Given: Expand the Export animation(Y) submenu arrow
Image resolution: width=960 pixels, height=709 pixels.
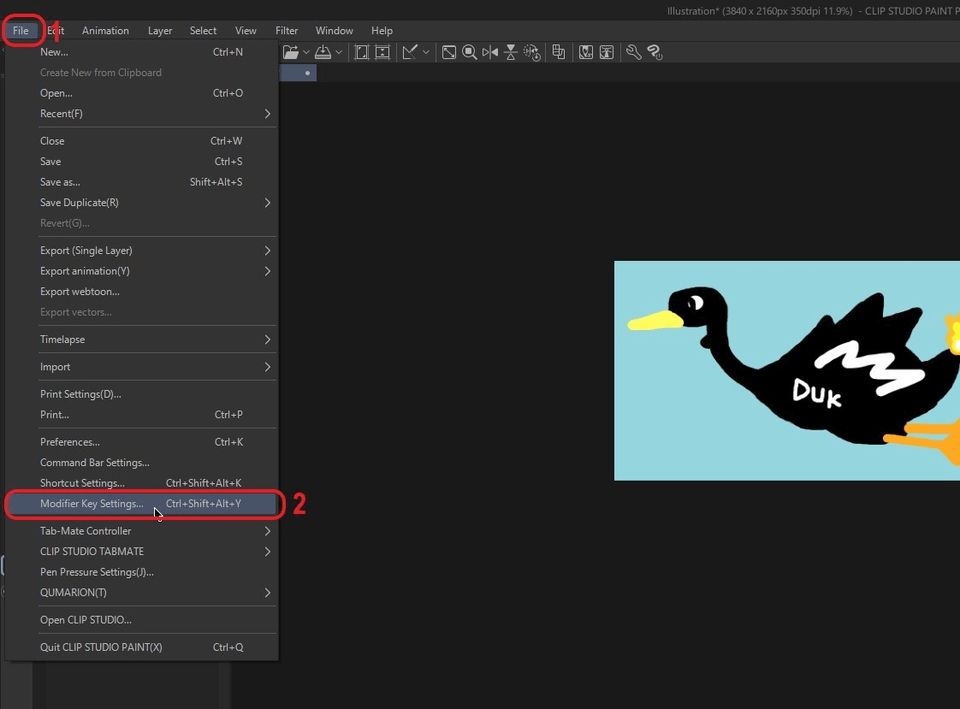Looking at the screenshot, I should click(268, 271).
